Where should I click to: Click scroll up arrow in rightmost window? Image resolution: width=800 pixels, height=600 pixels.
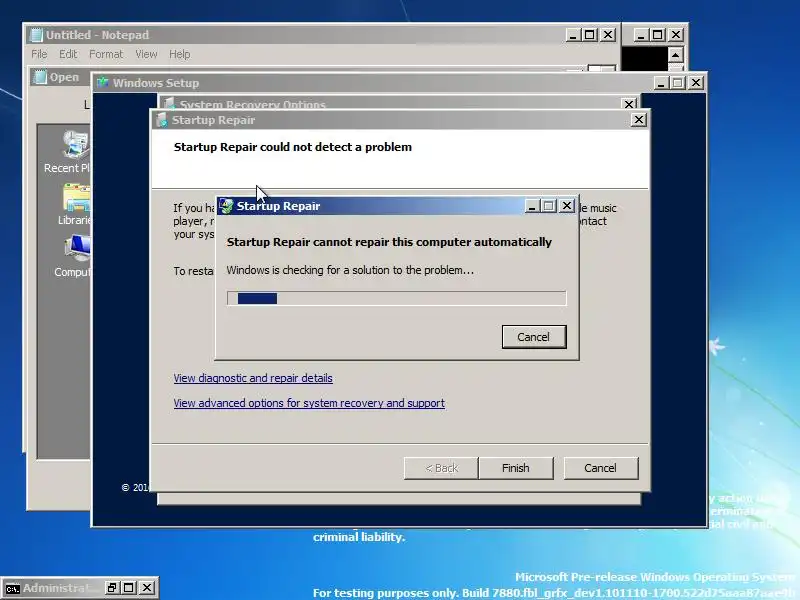(676, 55)
